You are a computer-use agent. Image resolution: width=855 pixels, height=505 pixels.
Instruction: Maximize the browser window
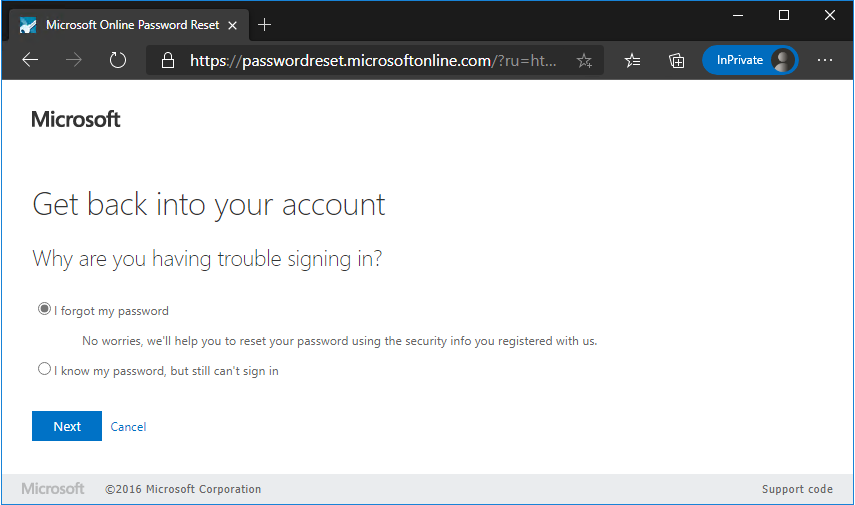pos(784,15)
